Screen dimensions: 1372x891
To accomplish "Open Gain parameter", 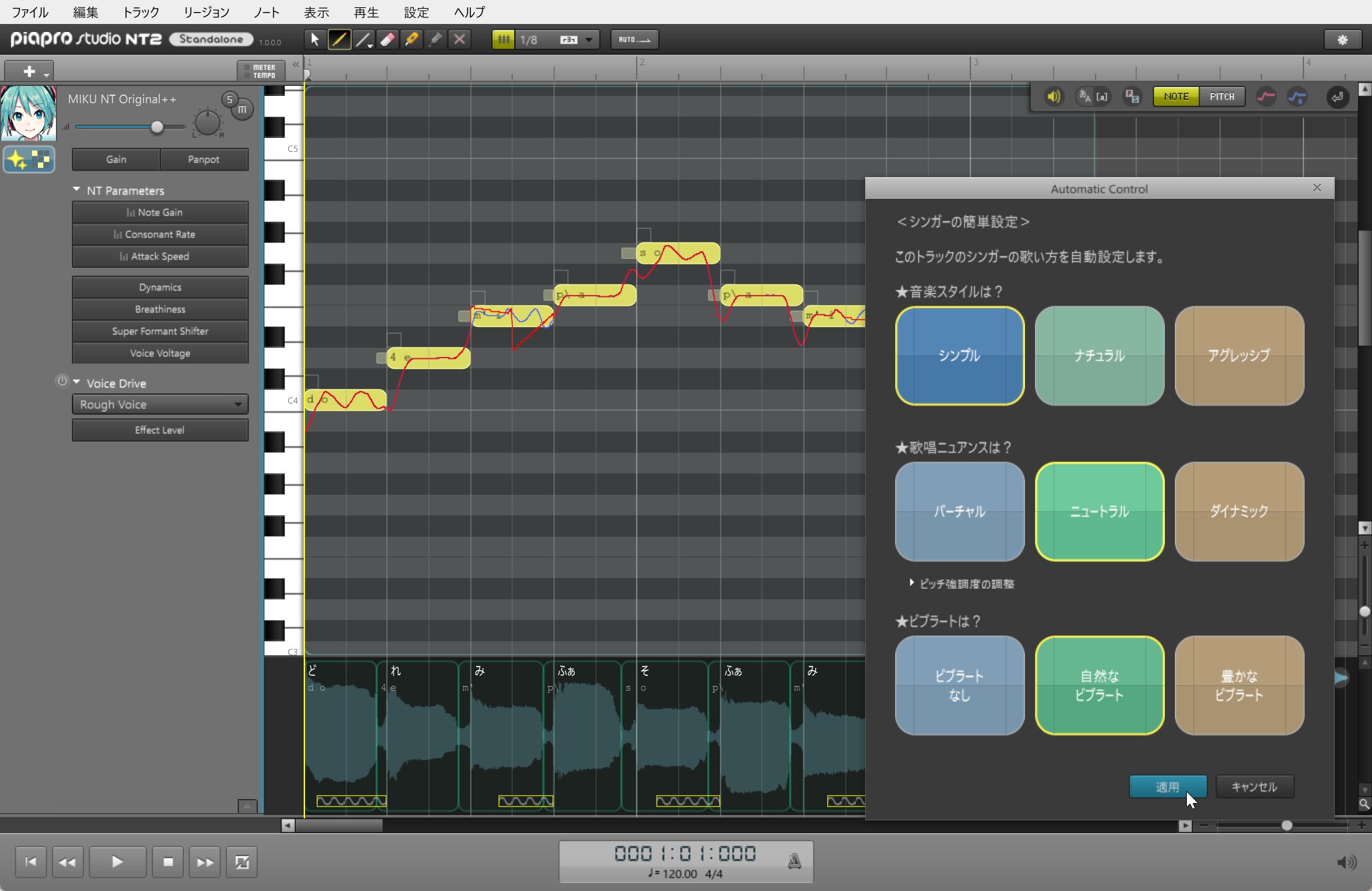I will (116, 159).
